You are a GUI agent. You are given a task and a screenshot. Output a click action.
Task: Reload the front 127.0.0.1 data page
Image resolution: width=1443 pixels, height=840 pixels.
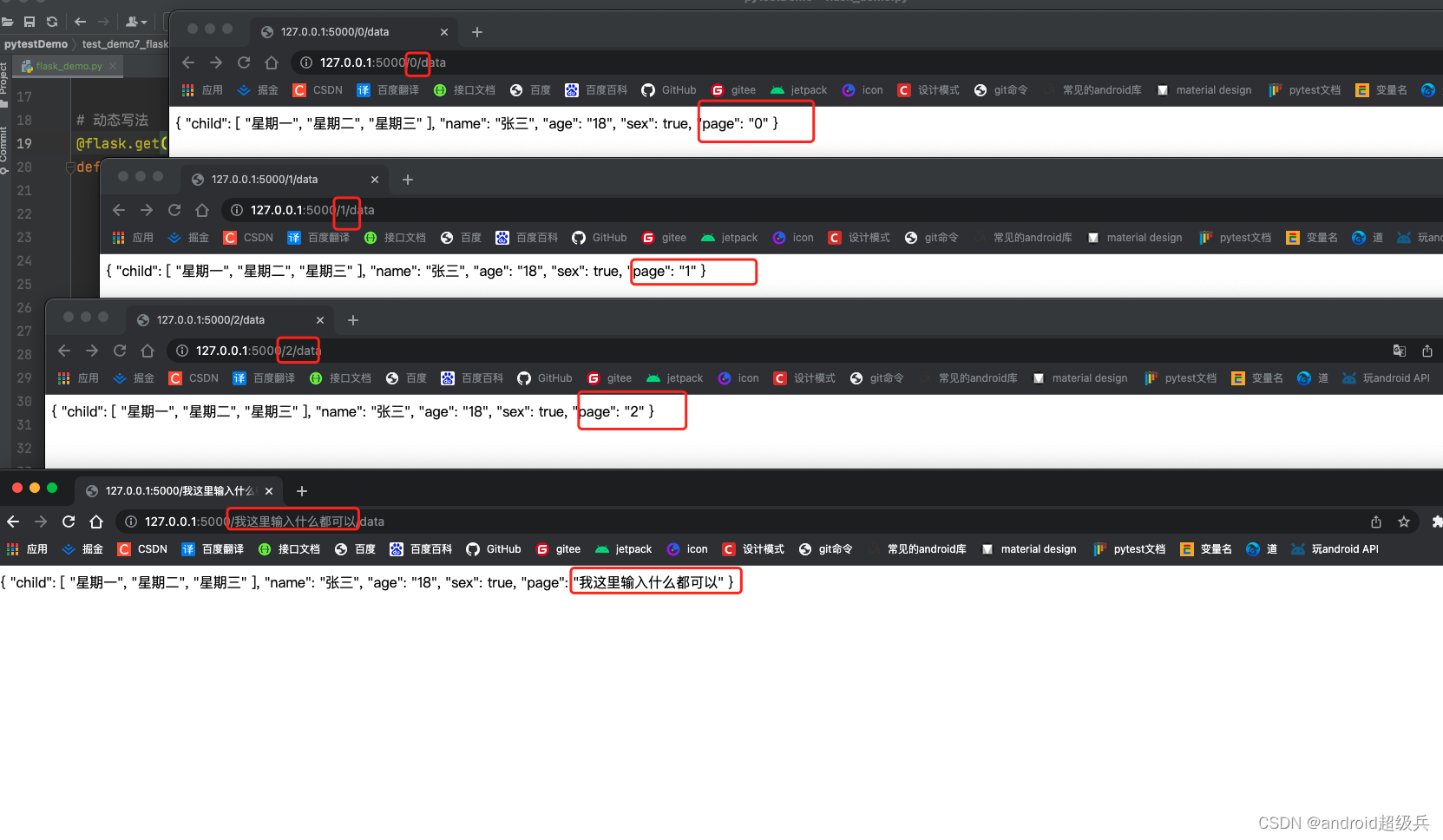click(x=69, y=522)
